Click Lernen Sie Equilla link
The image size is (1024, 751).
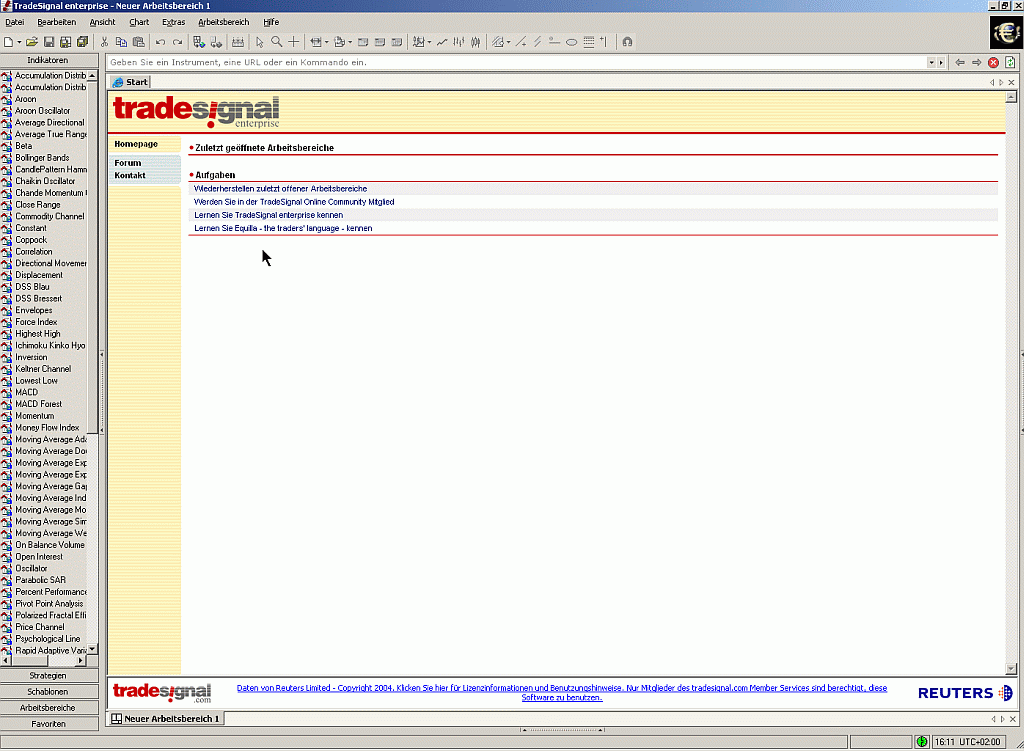pyautogui.click(x=283, y=228)
